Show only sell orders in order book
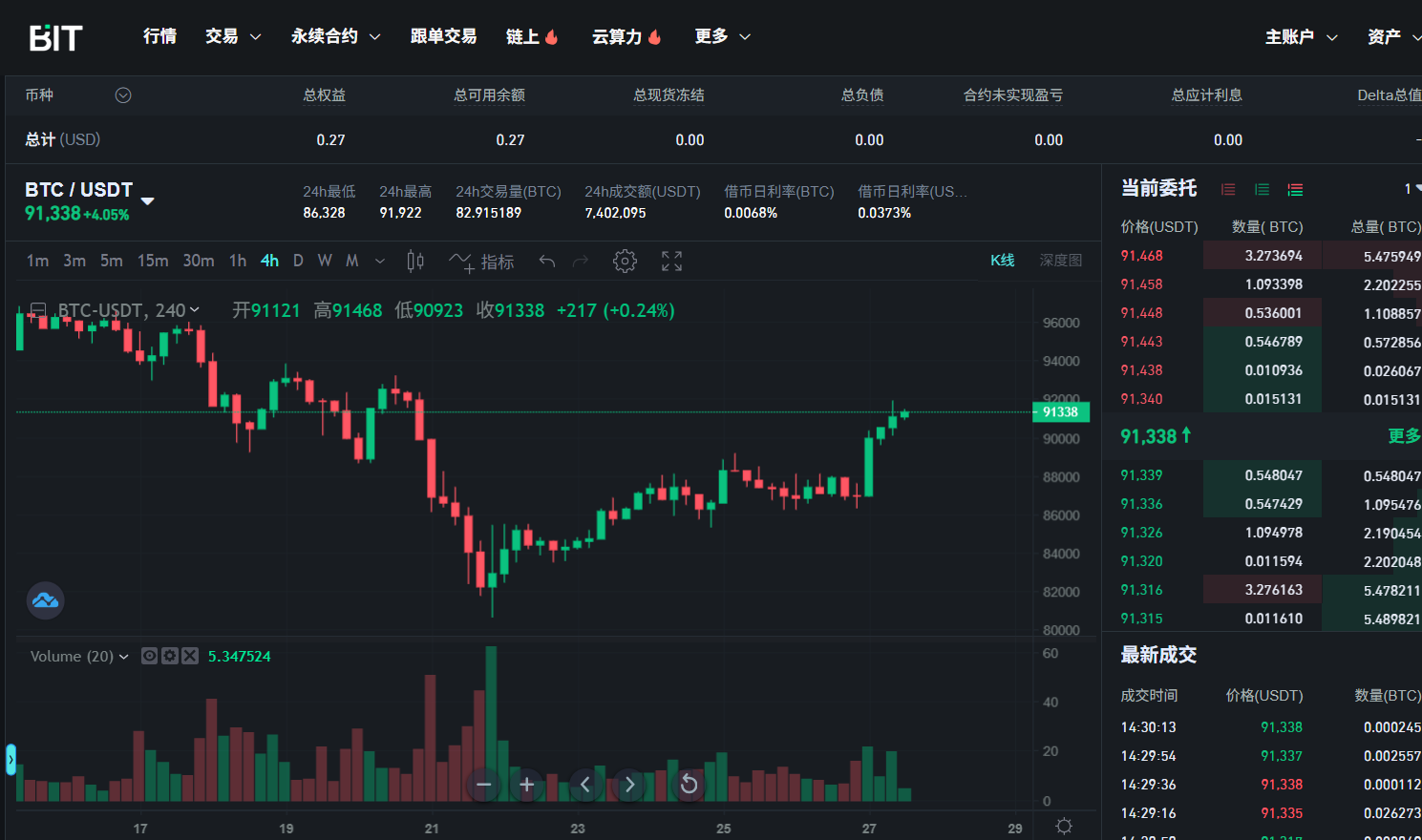This screenshot has width=1422, height=840. point(1228,189)
